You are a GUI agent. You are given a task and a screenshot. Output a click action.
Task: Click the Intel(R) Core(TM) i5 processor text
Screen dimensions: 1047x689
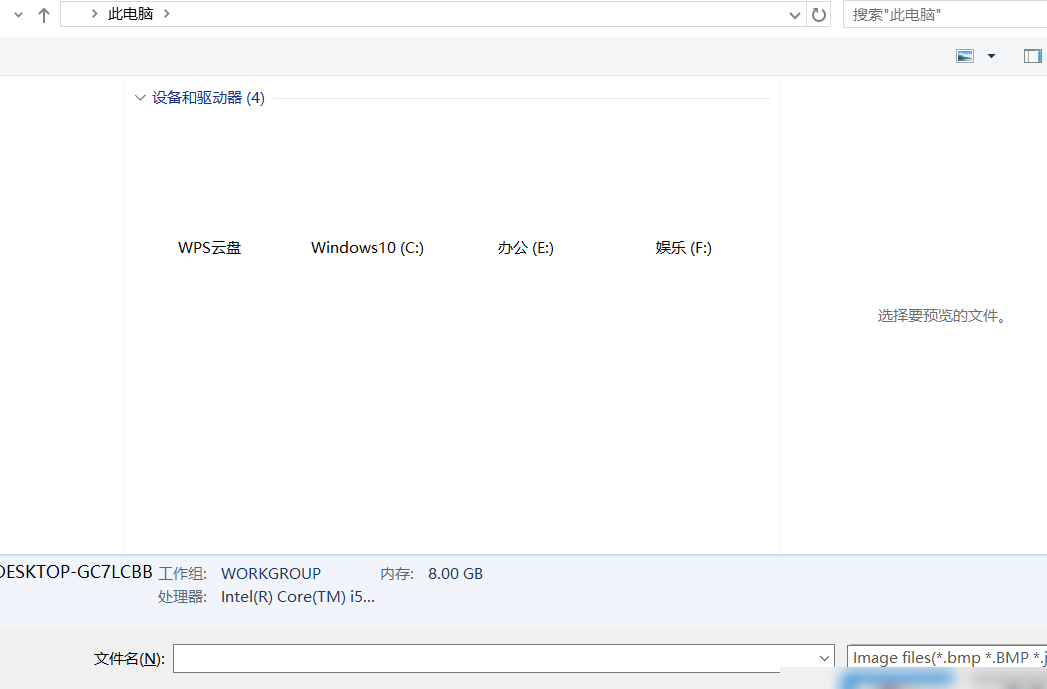pos(298,596)
